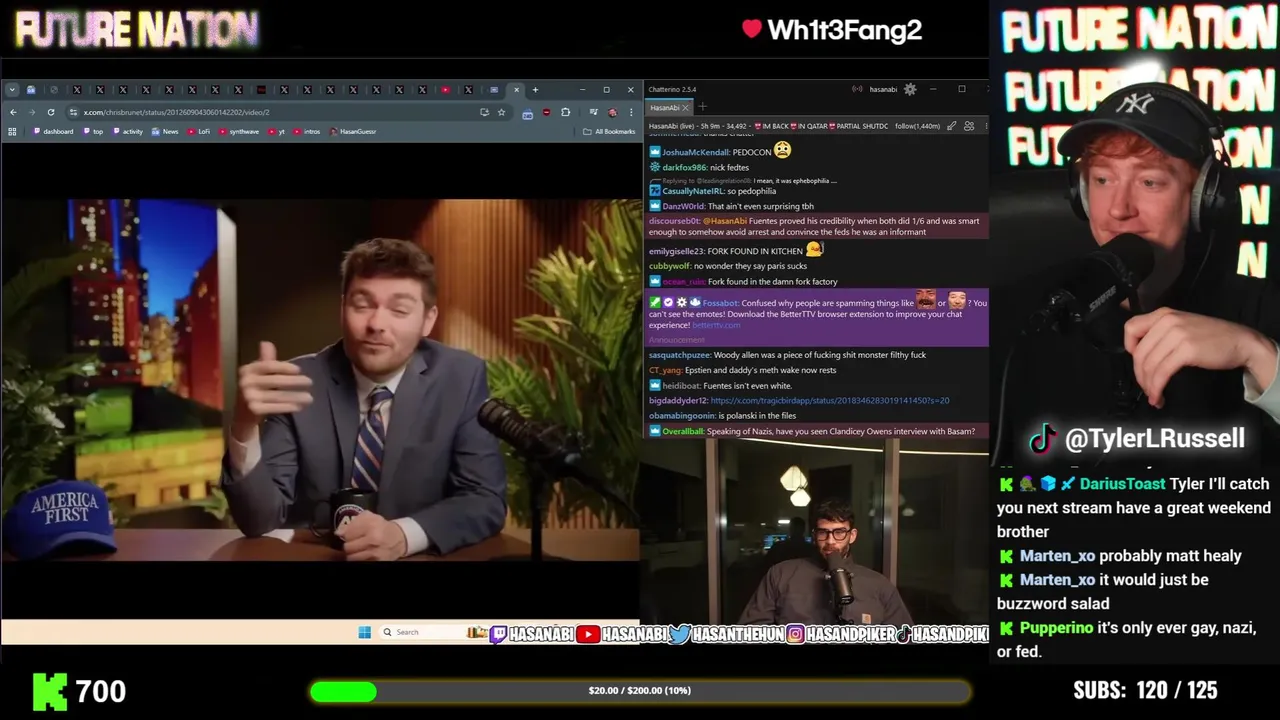Switch to the first pinned browser tab
1280x720 pixels.
31,90
